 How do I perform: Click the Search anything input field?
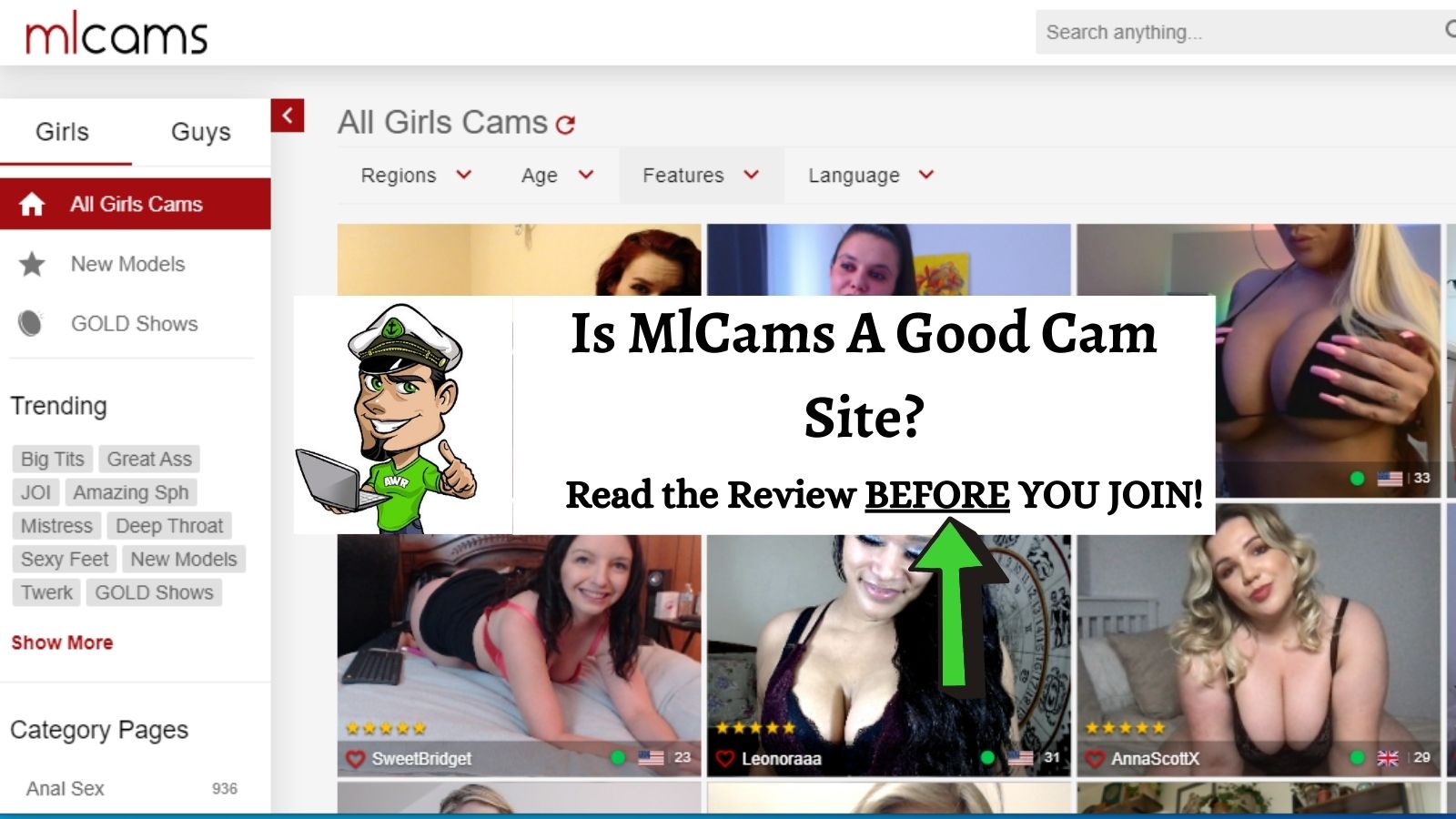tap(1238, 33)
